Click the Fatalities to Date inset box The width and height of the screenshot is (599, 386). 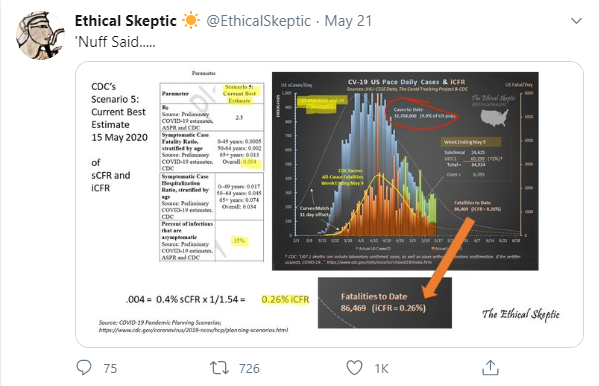385,302
